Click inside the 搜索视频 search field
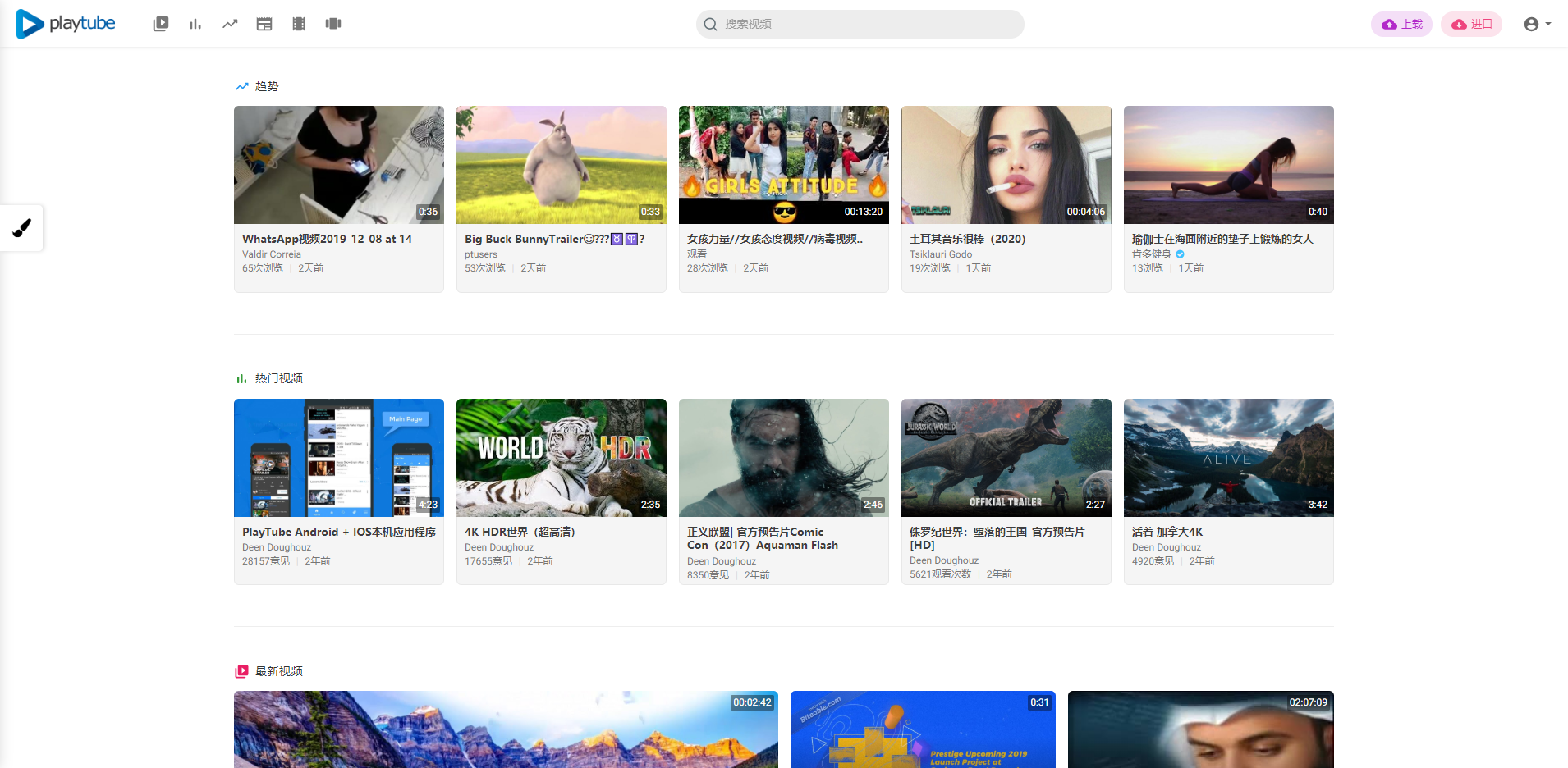The image size is (1568, 768). tap(860, 24)
